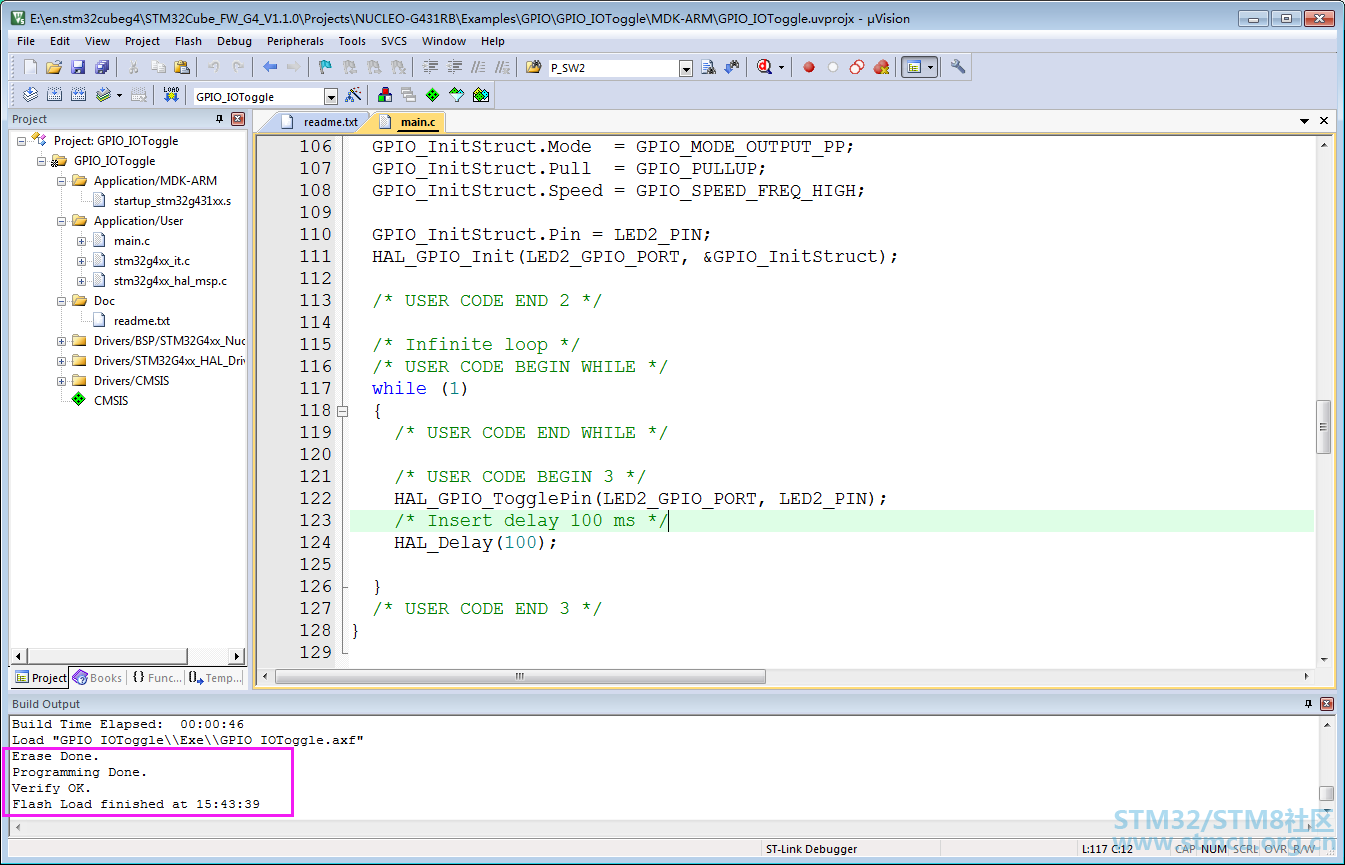Click the Insert bookmark flag icon
1345x865 pixels.
[x=325, y=67]
